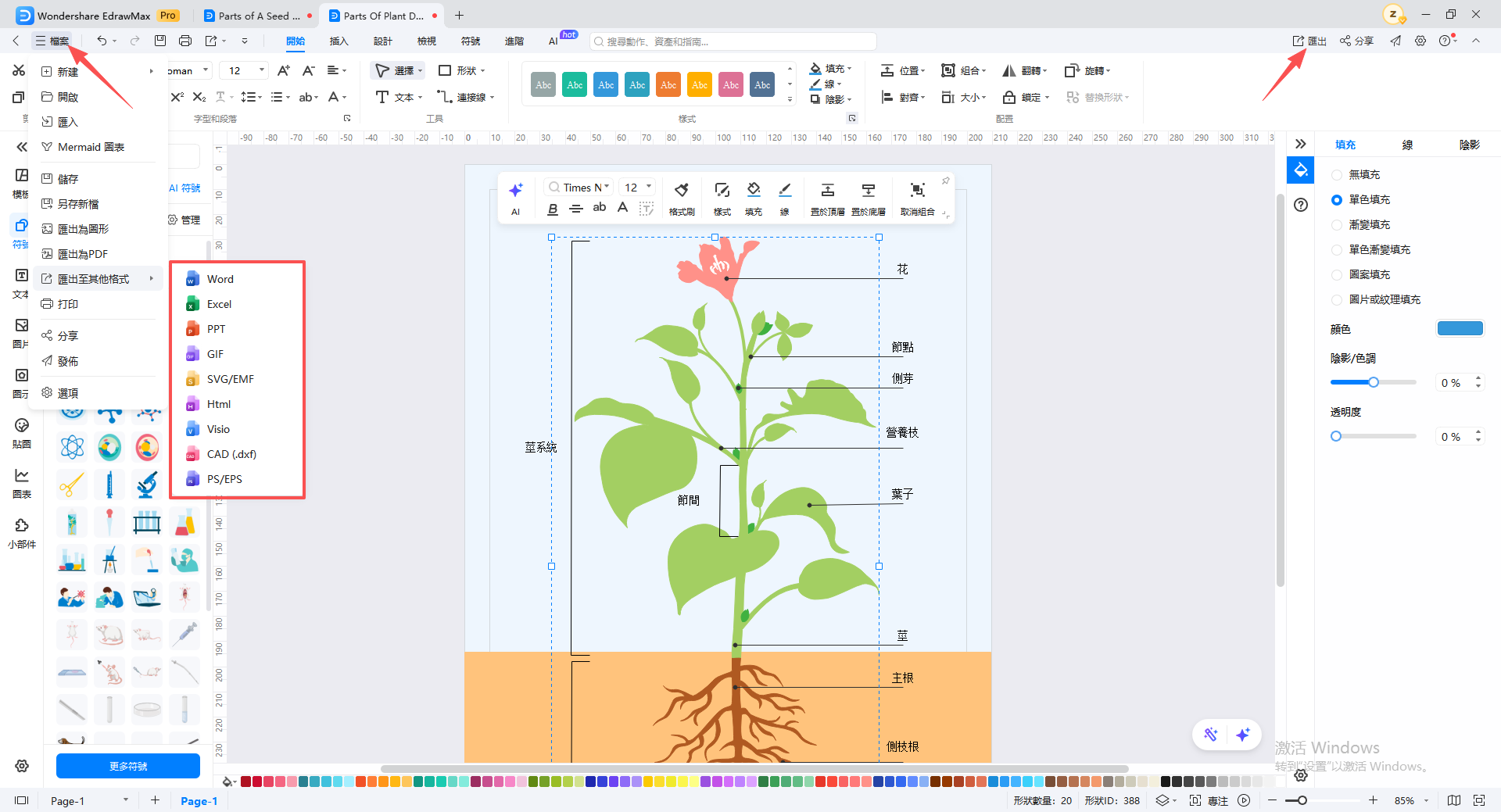The height and width of the screenshot is (812, 1501).
Task: Collapse the right panel with double chevron
Action: tap(1301, 144)
